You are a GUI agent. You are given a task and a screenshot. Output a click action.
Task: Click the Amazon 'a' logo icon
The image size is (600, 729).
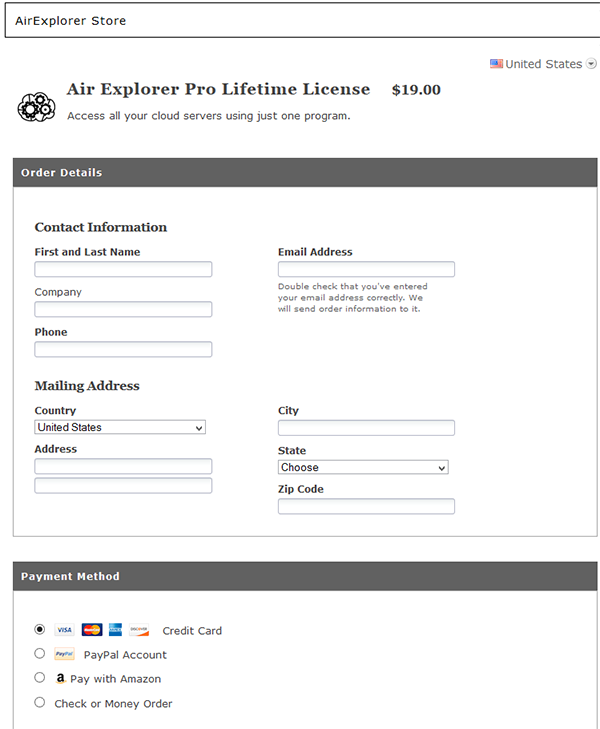(60, 678)
